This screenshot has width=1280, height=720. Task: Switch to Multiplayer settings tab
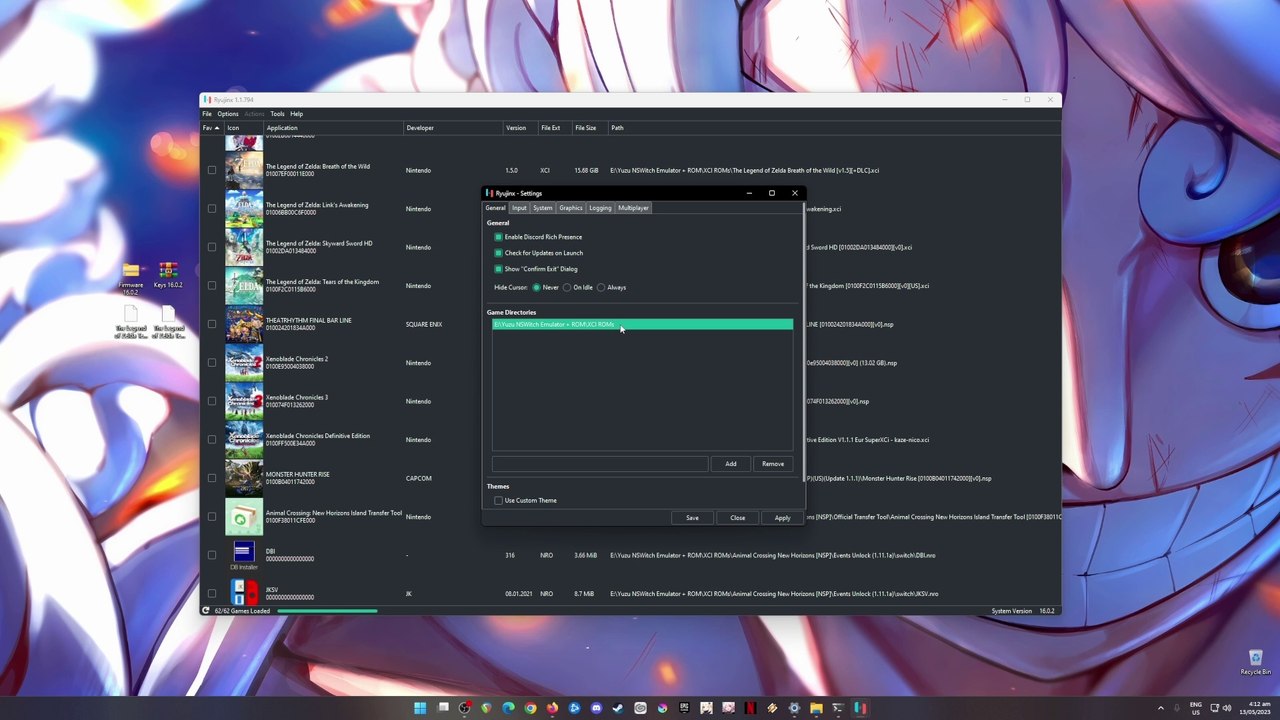tap(633, 208)
